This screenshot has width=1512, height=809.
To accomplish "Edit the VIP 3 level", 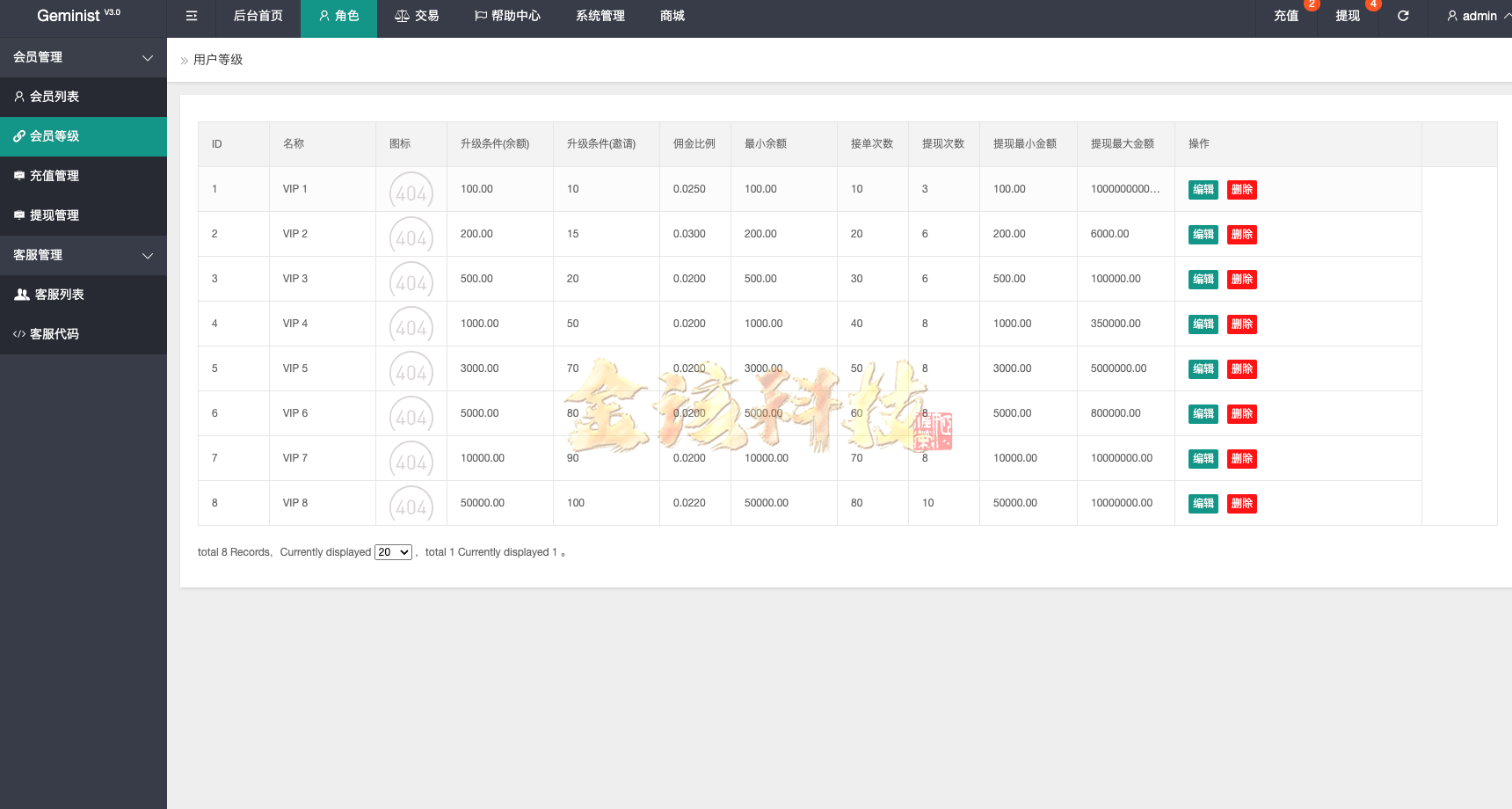I will [x=1203, y=279].
